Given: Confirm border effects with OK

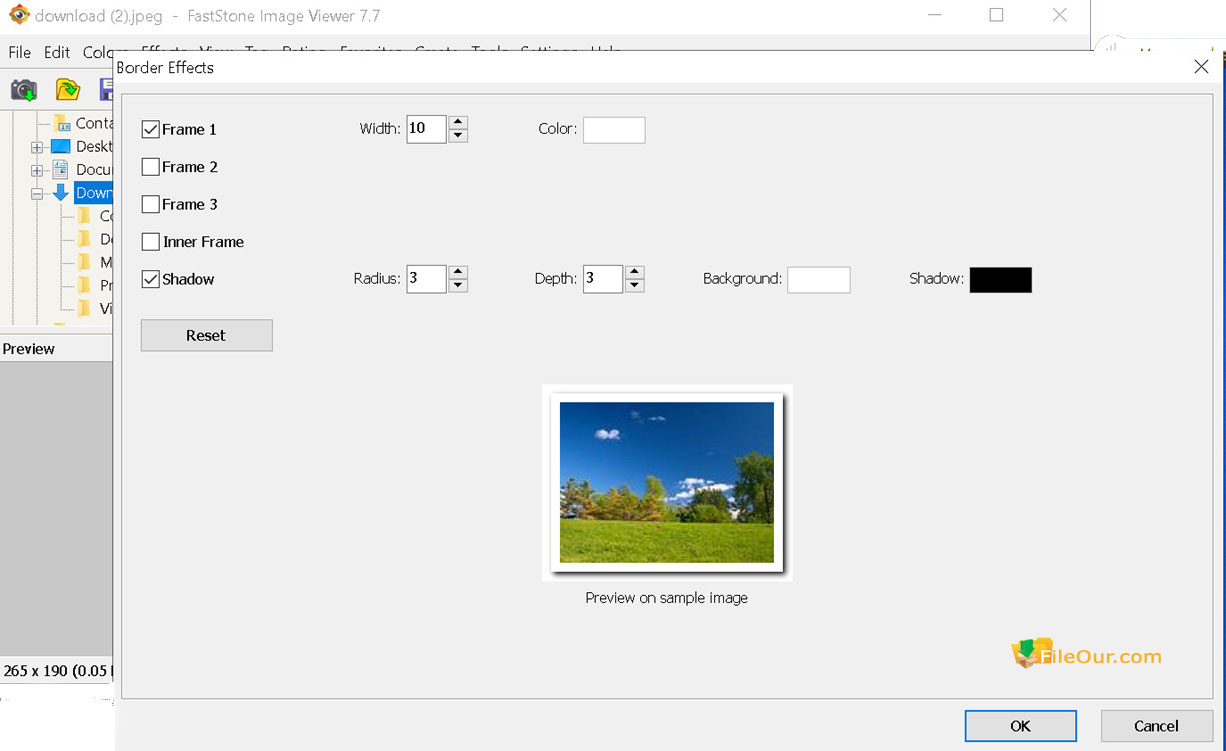Looking at the screenshot, I should click(1020, 726).
